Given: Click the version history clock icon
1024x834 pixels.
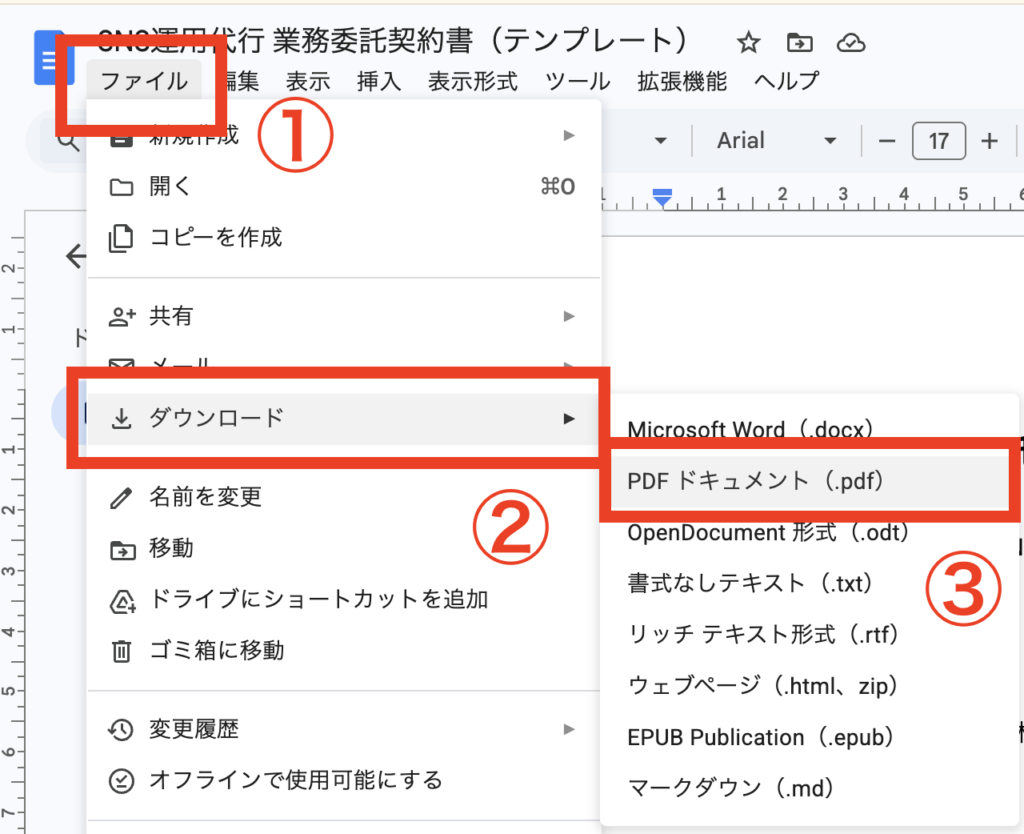Looking at the screenshot, I should 121,729.
